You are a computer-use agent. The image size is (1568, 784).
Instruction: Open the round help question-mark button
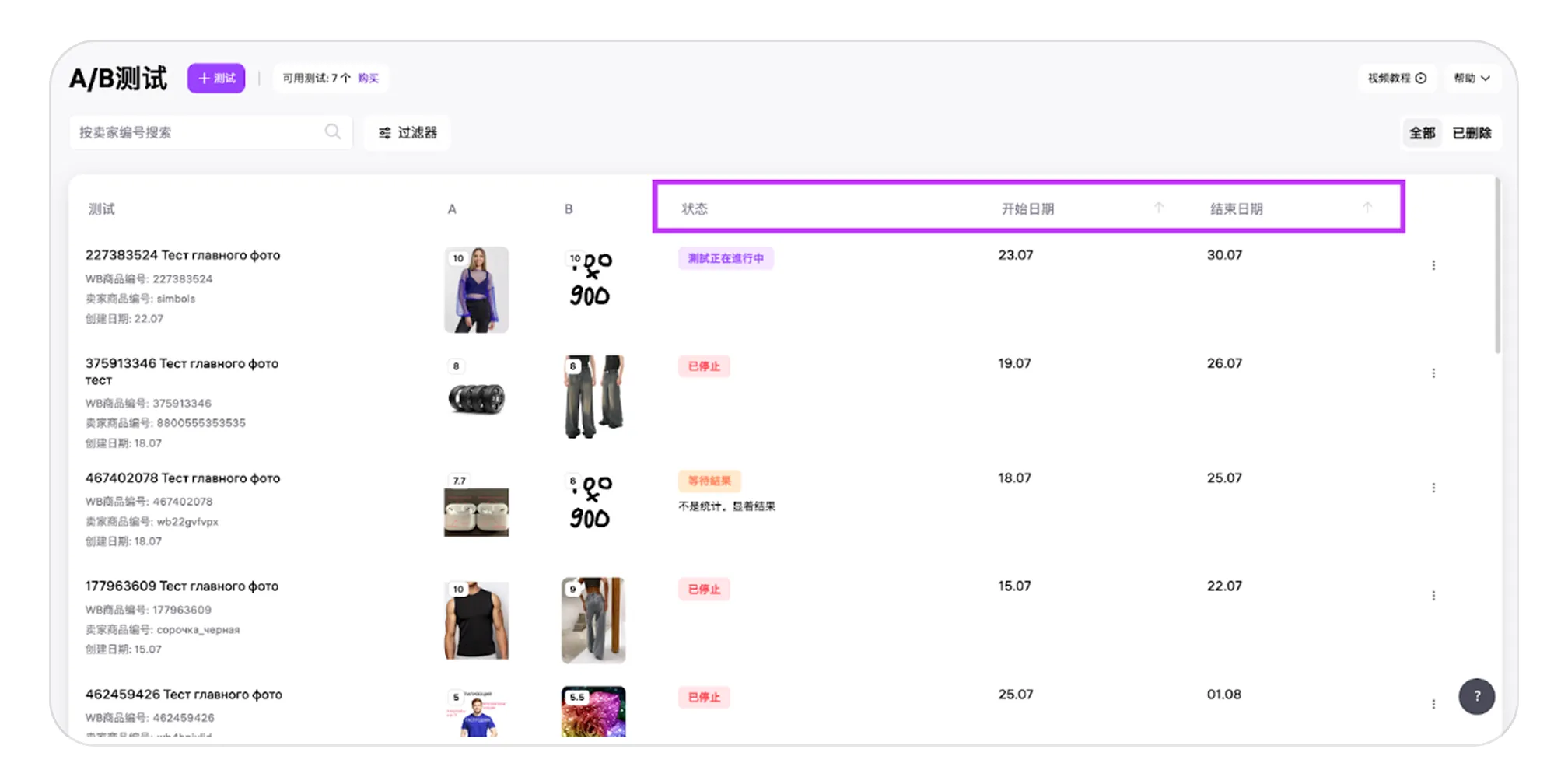1476,696
